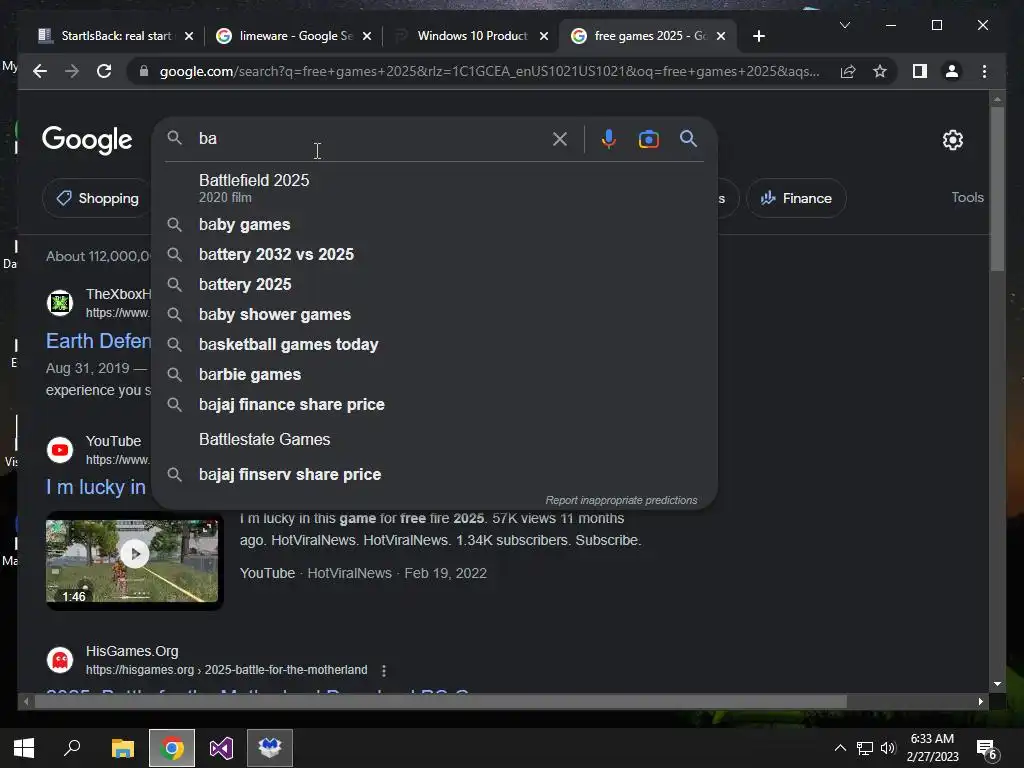Click the TheXboxHub result favicon
Screen dimensions: 1024x768
click(60, 303)
